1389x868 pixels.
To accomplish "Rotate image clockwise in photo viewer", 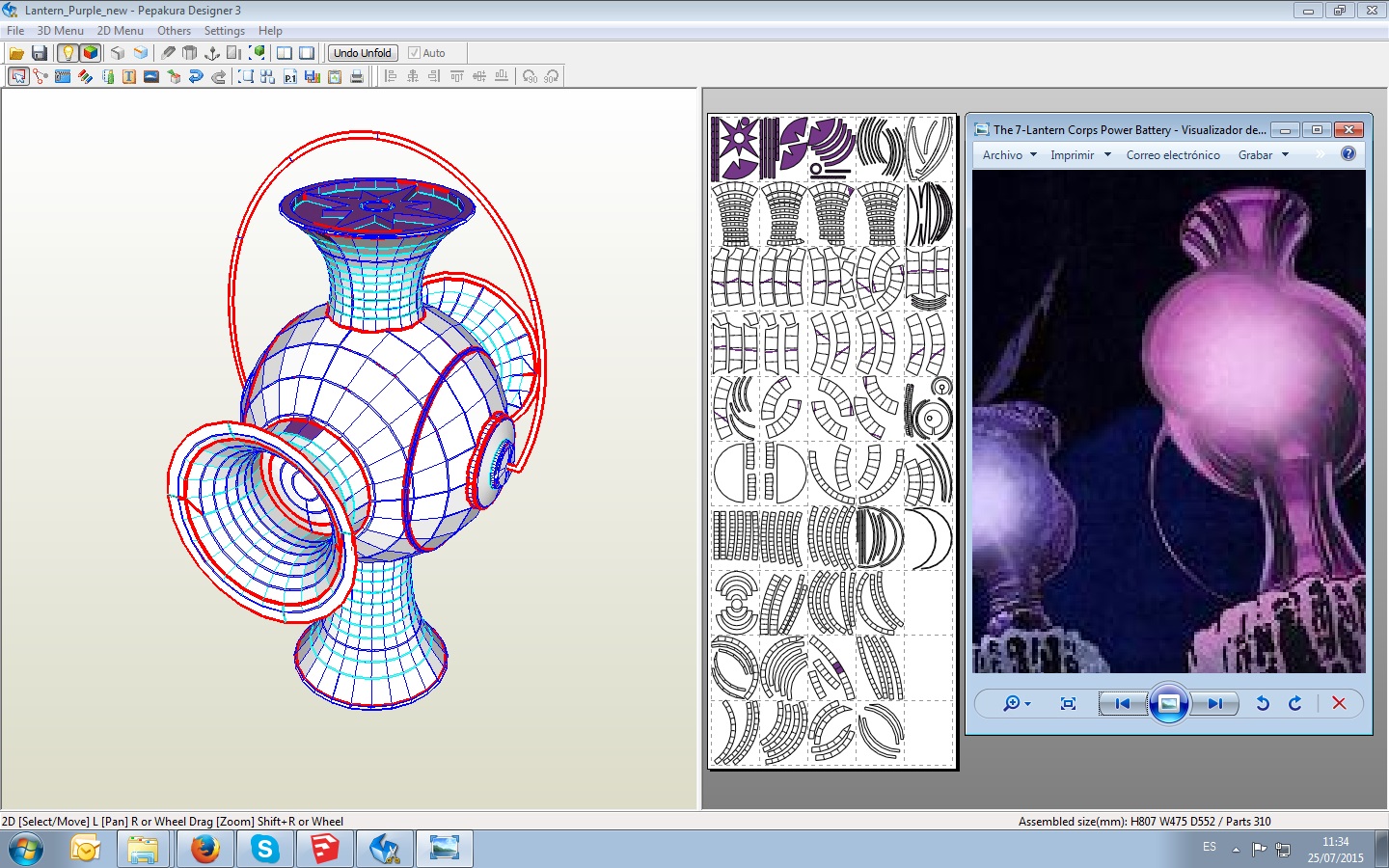I will click(1295, 703).
